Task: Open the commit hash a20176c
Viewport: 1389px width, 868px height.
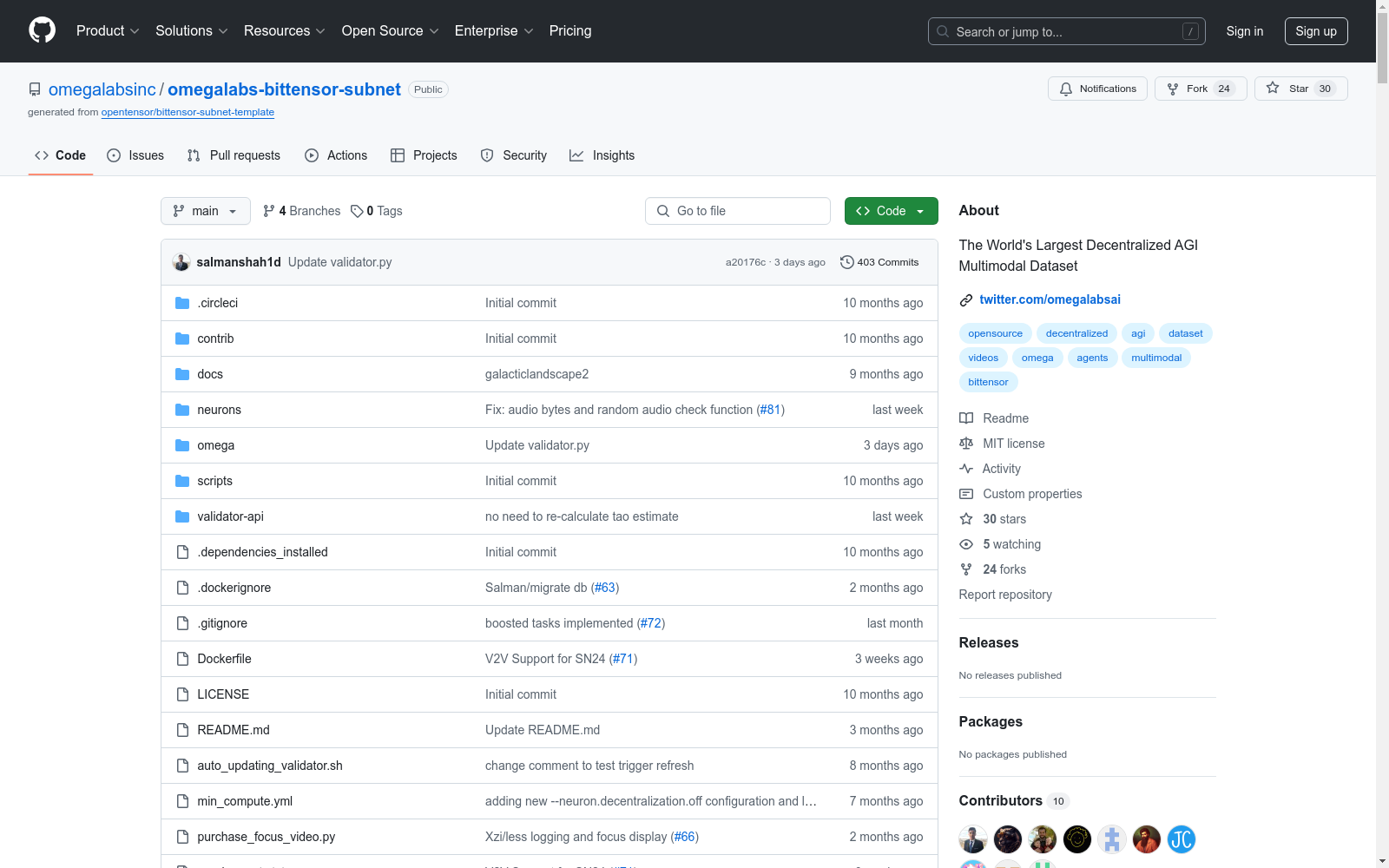Action: point(746,262)
